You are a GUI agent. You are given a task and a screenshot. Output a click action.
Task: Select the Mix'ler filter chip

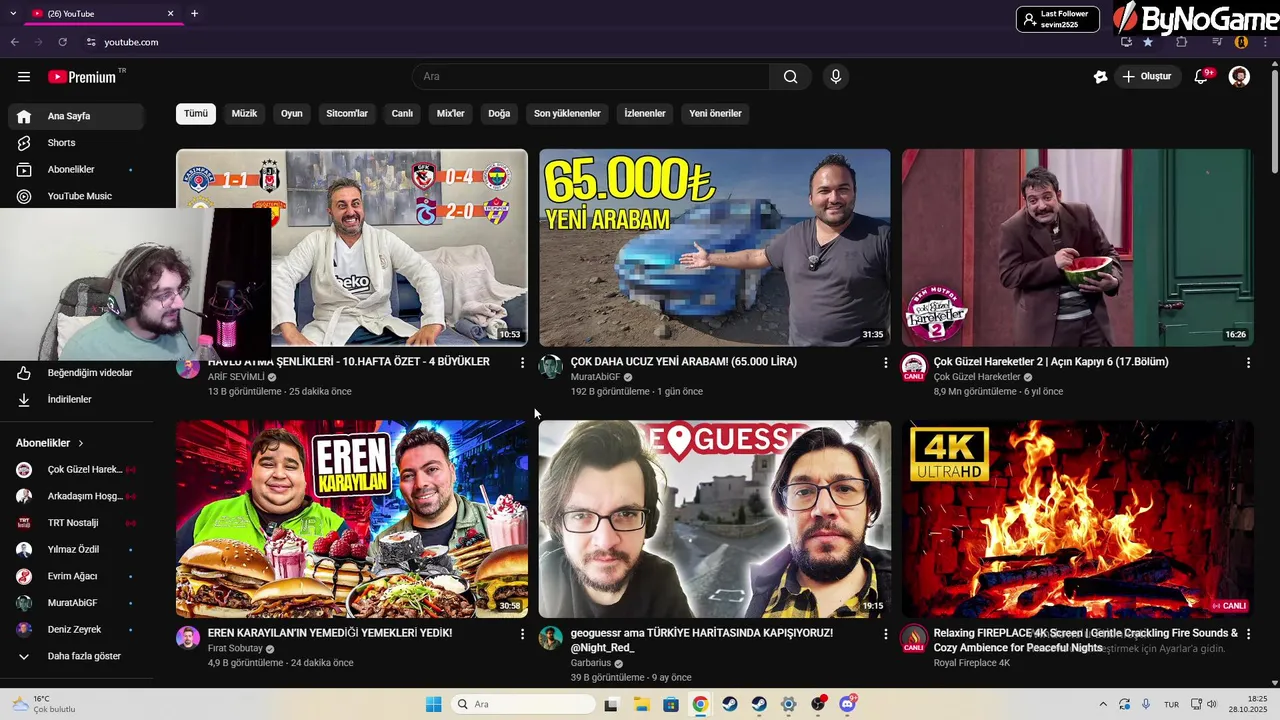(451, 114)
